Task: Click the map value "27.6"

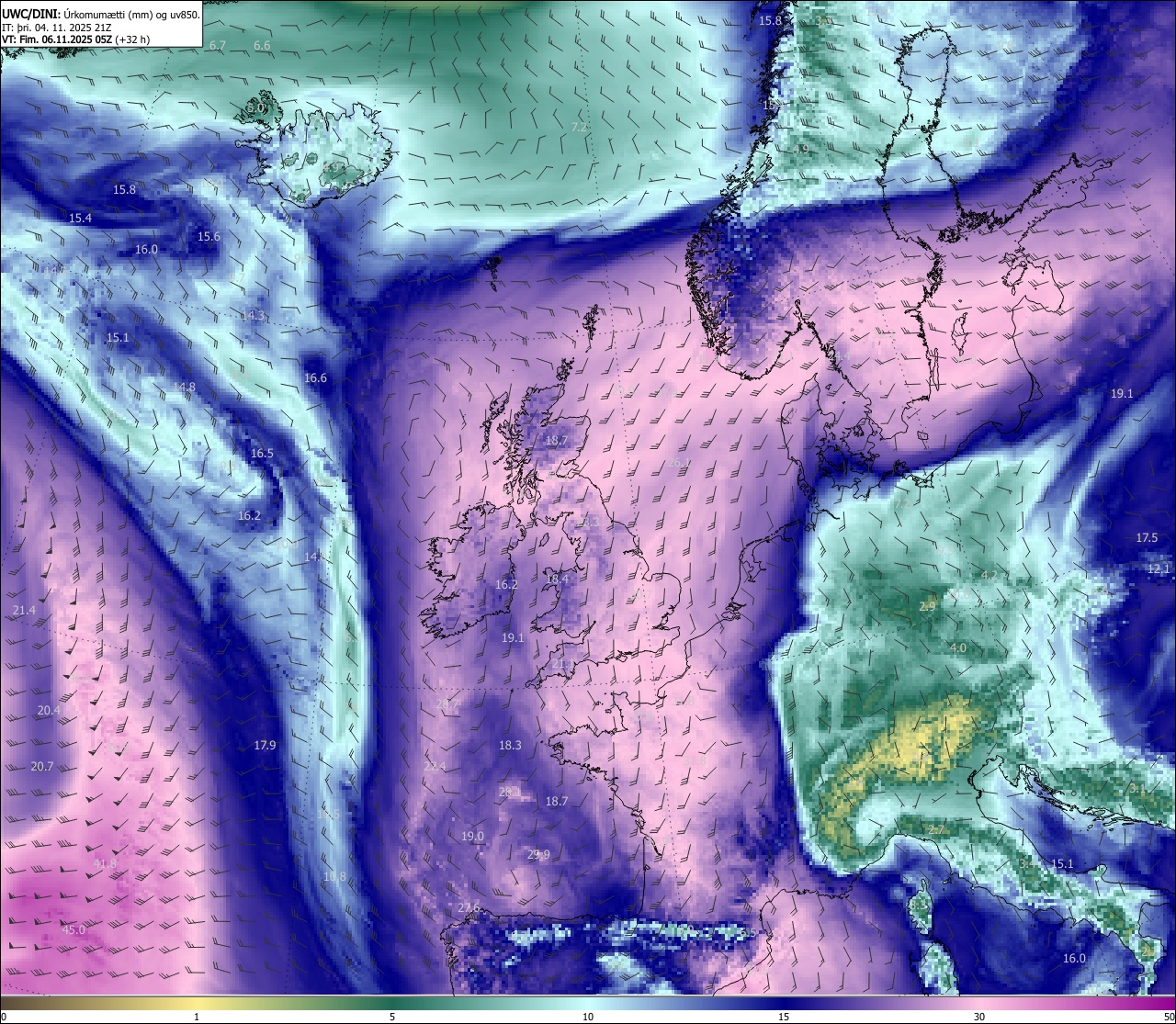Action: tap(469, 907)
